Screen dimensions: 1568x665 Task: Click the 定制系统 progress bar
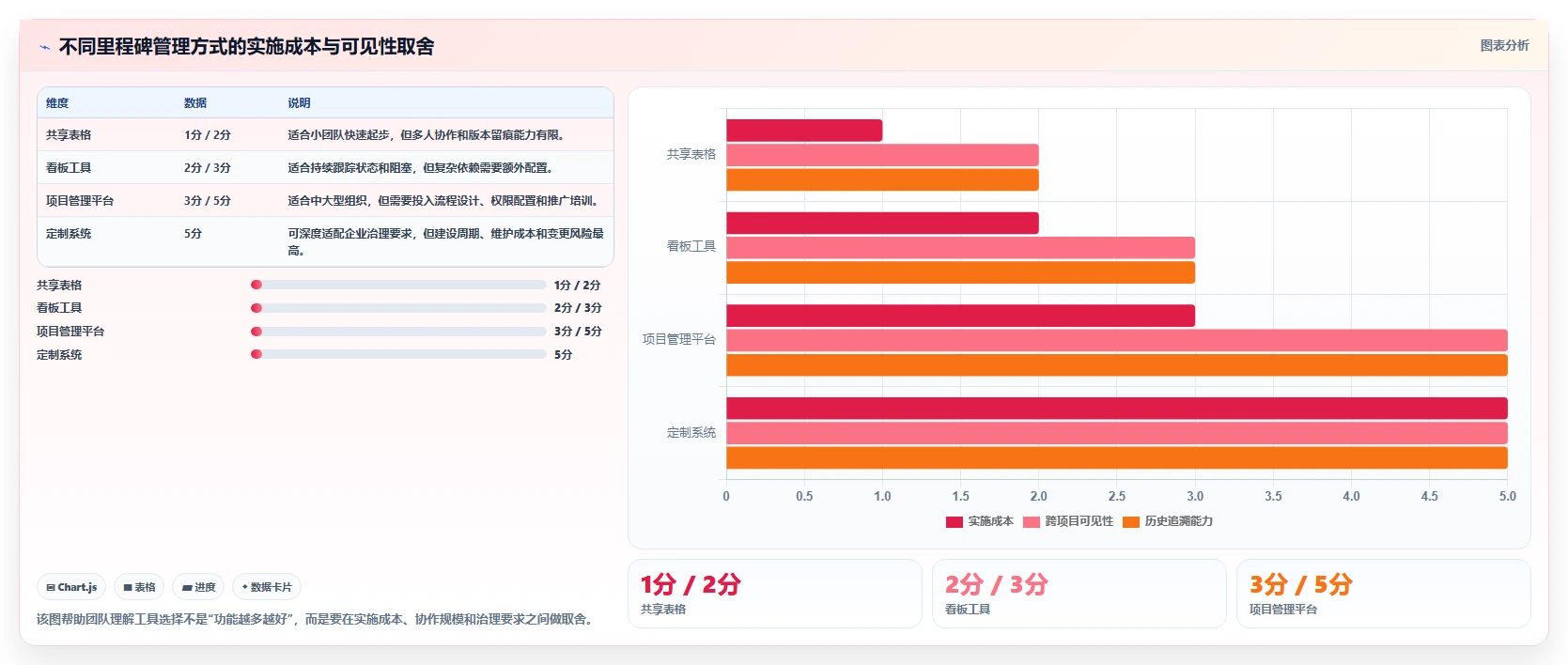(398, 354)
